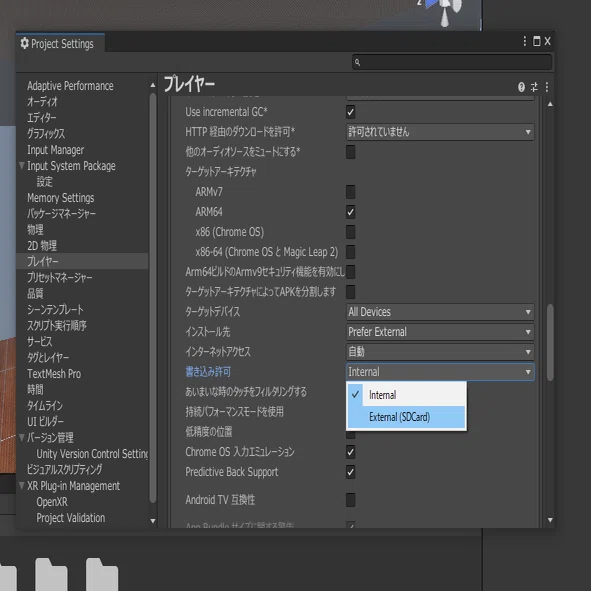This screenshot has height=591, width=591.
Task: Select OpenXR settings category
Action: [52, 502]
